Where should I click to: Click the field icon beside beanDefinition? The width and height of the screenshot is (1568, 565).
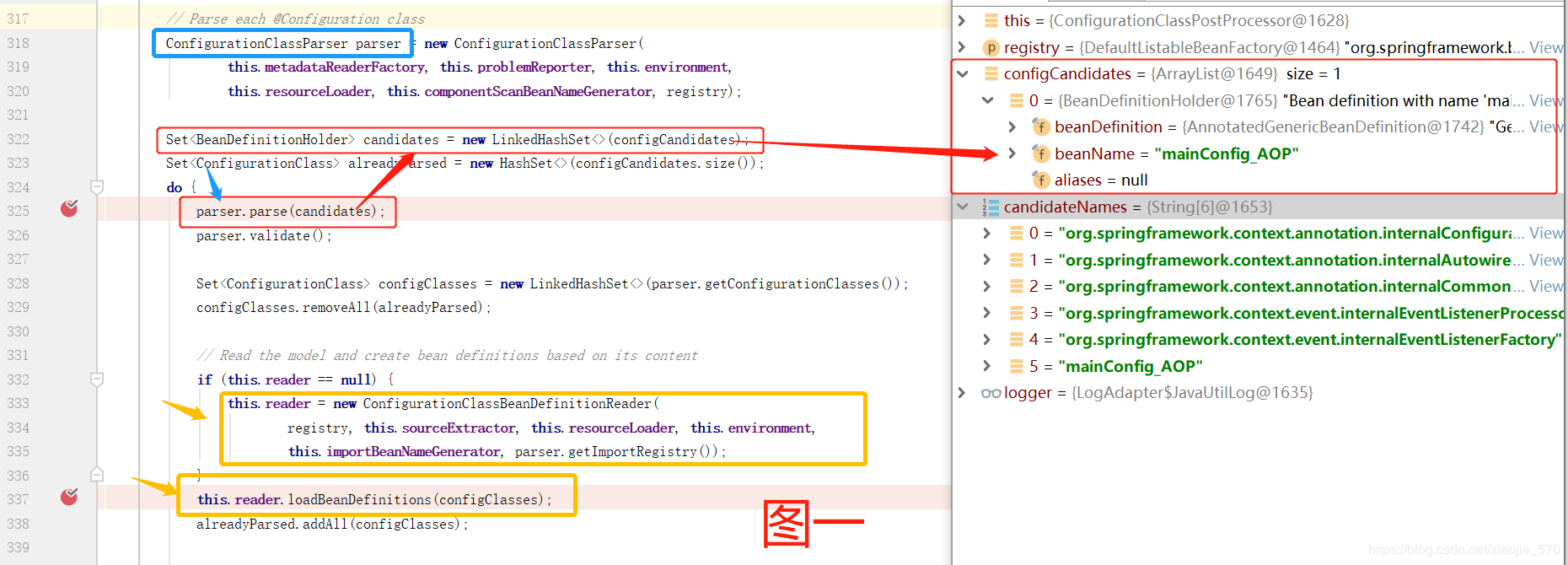click(1041, 126)
